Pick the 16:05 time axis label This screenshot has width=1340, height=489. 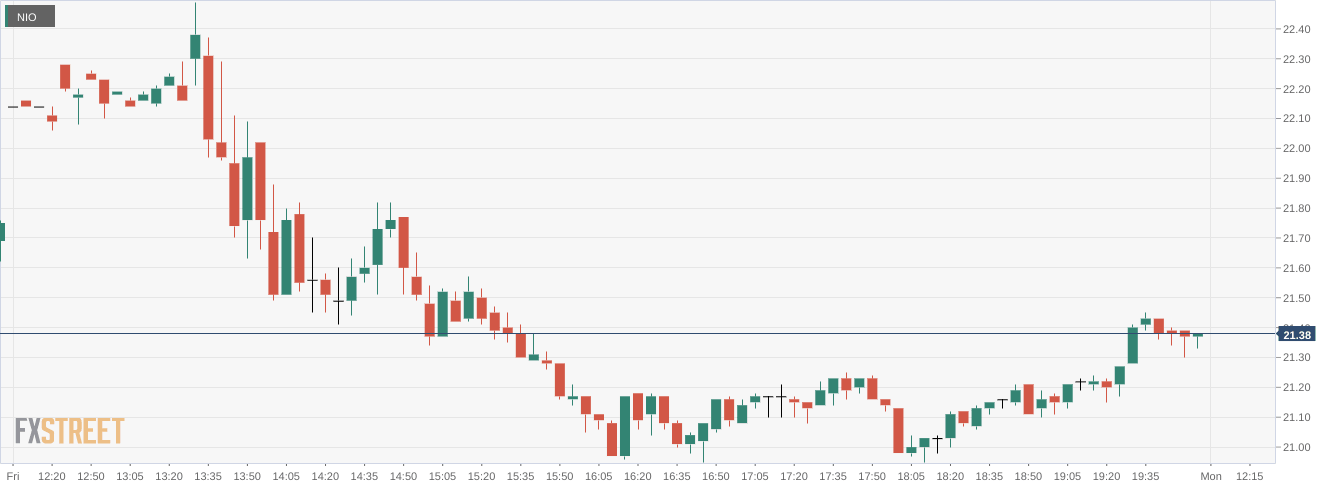pyautogui.click(x=599, y=476)
